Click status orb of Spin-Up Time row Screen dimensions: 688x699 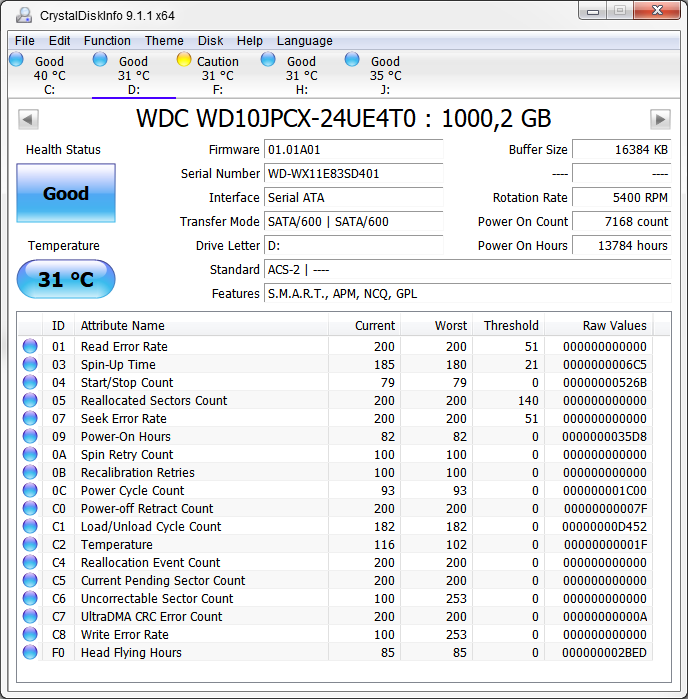(x=30, y=364)
